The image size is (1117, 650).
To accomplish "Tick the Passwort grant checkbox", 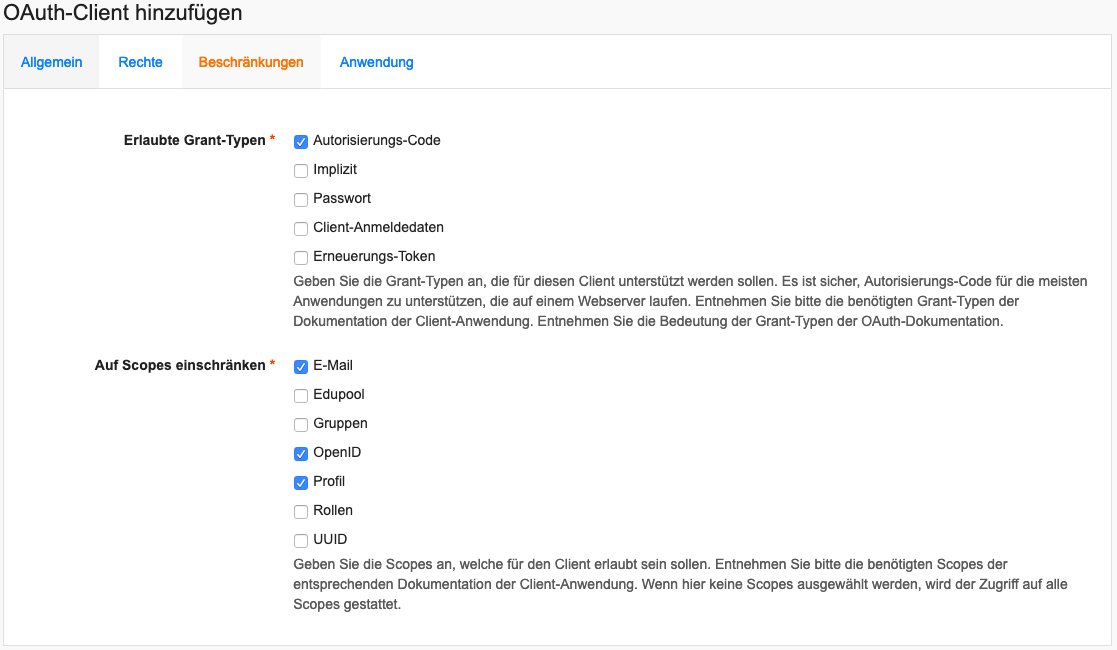I will click(301, 200).
